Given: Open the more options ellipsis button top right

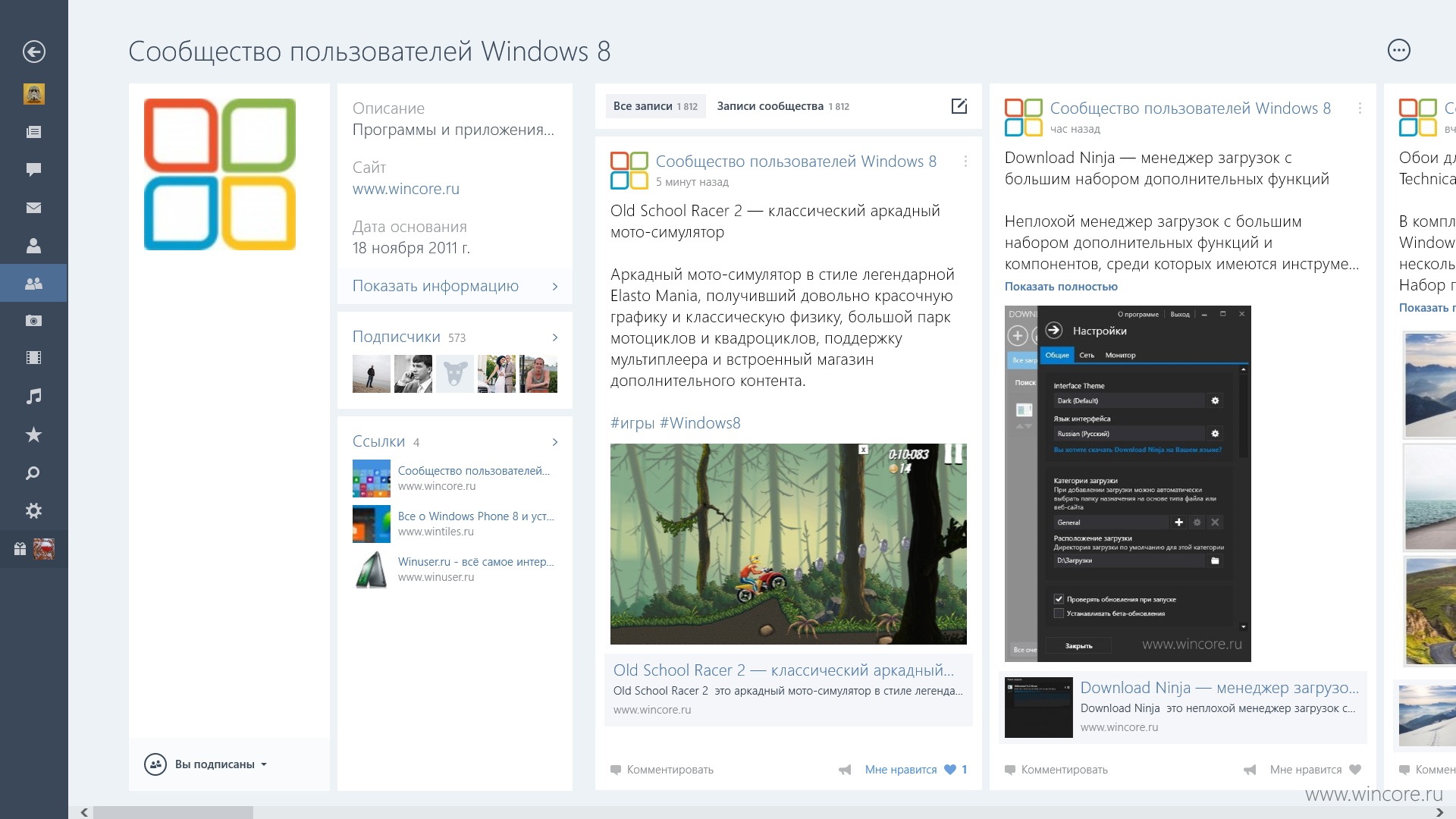Looking at the screenshot, I should tap(1398, 50).
